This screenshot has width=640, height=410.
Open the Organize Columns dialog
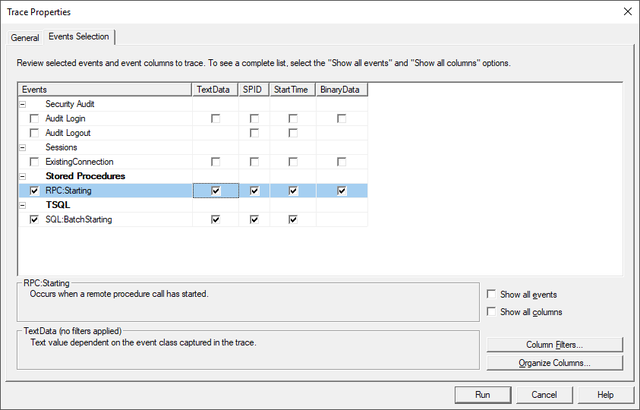tap(555, 363)
